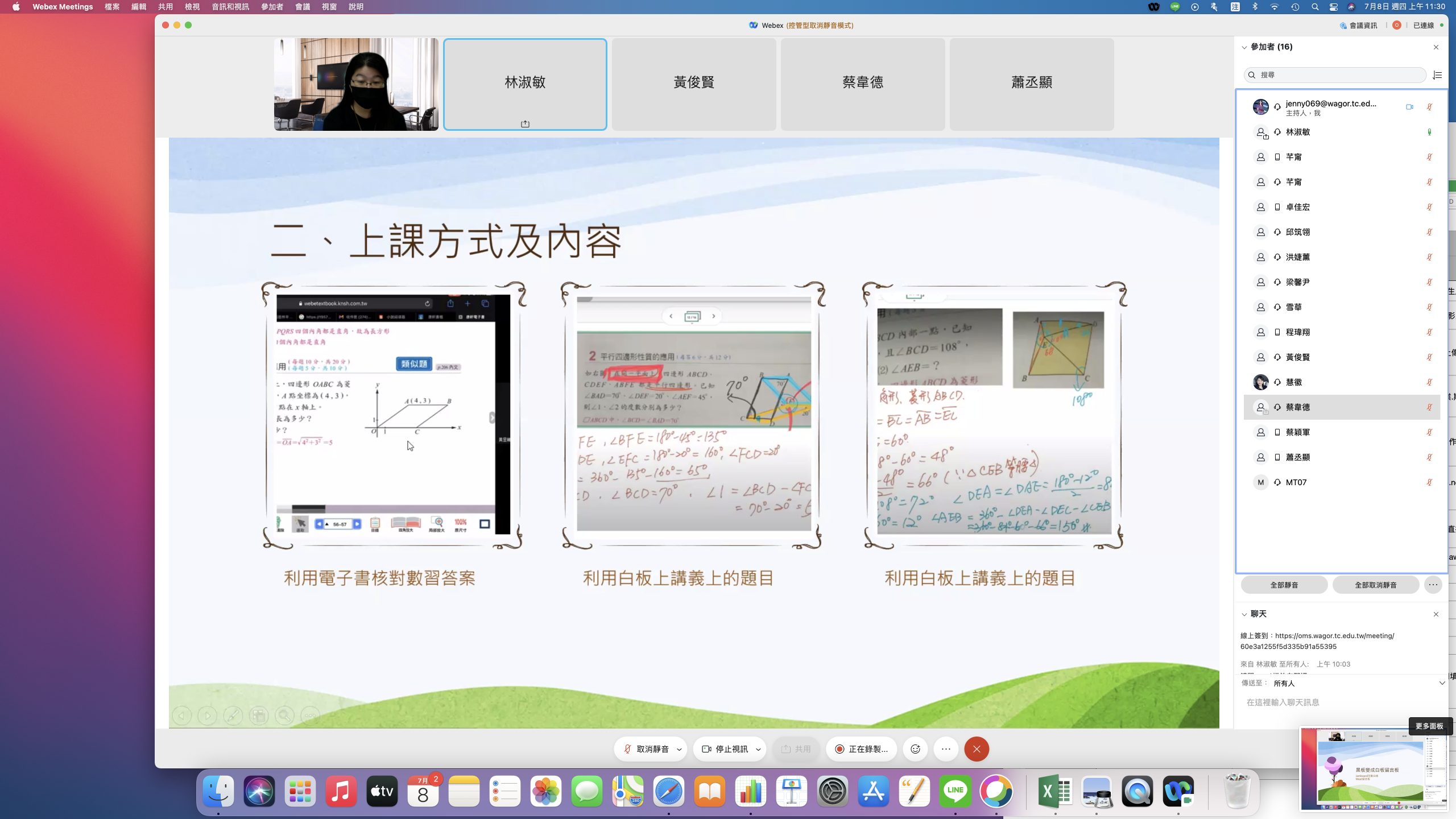Click the participant search field
Image resolution: width=1456 pixels, height=819 pixels.
pyautogui.click(x=1337, y=75)
